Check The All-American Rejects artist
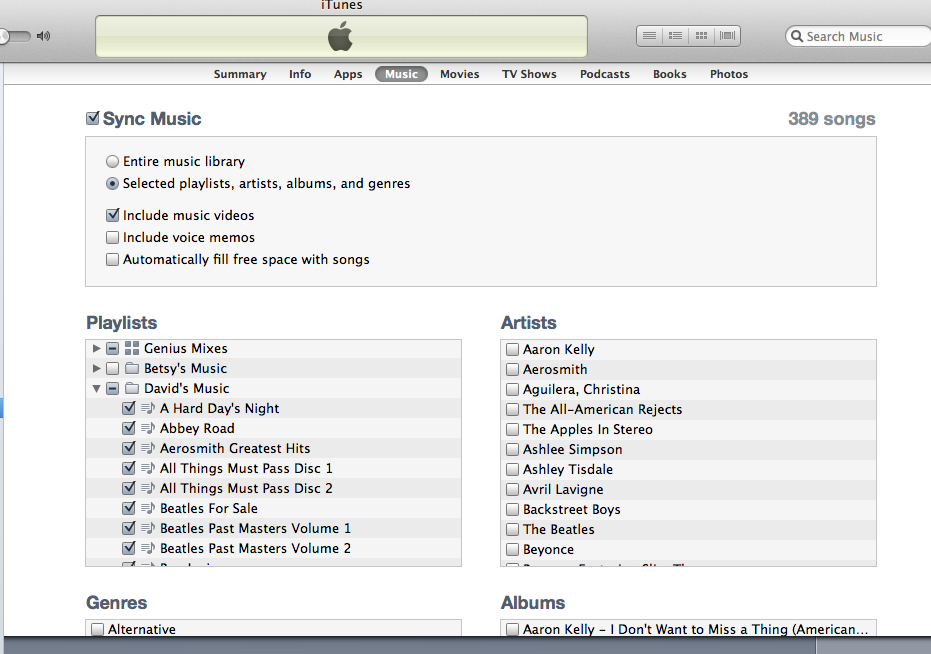This screenshot has width=931, height=654. click(x=512, y=409)
